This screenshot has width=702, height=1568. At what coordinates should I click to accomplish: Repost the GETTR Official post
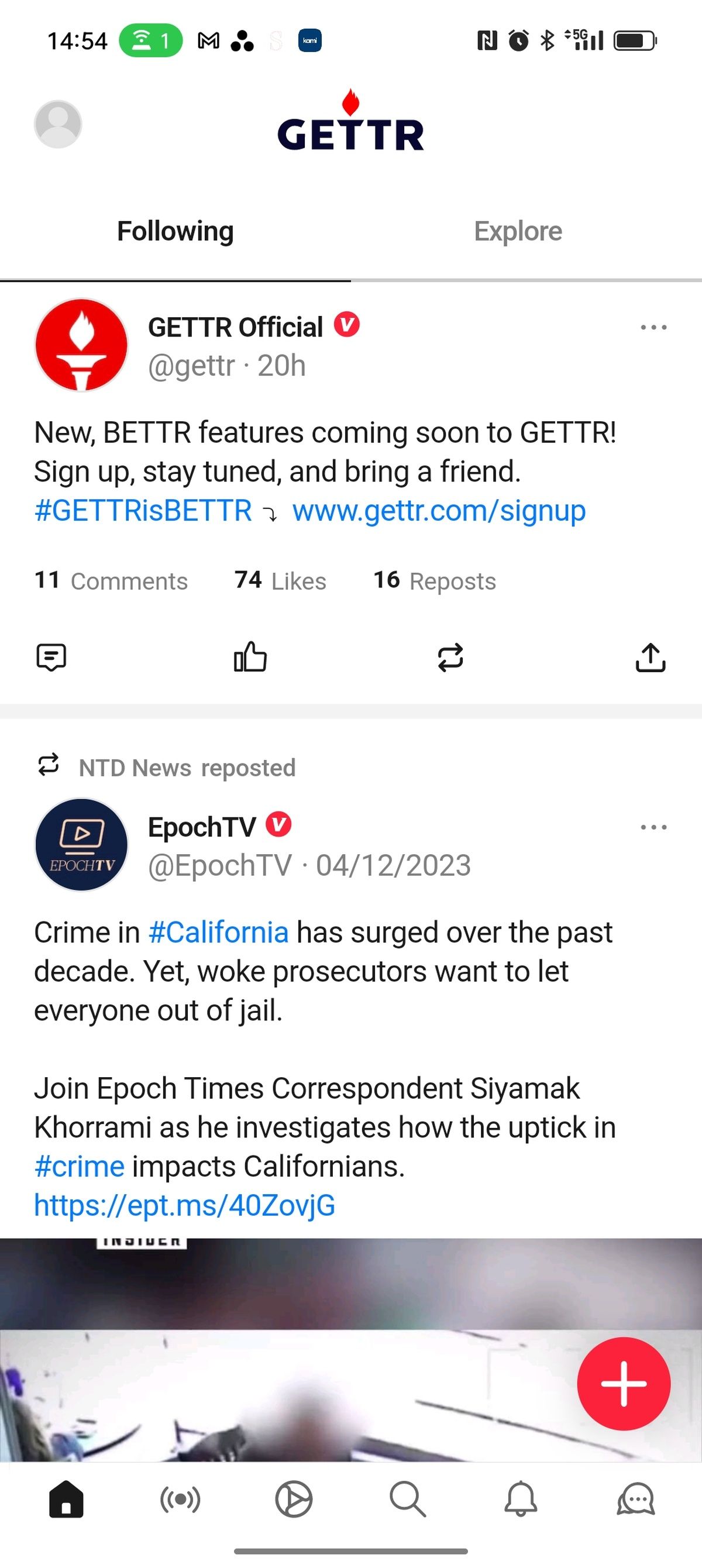(450, 658)
